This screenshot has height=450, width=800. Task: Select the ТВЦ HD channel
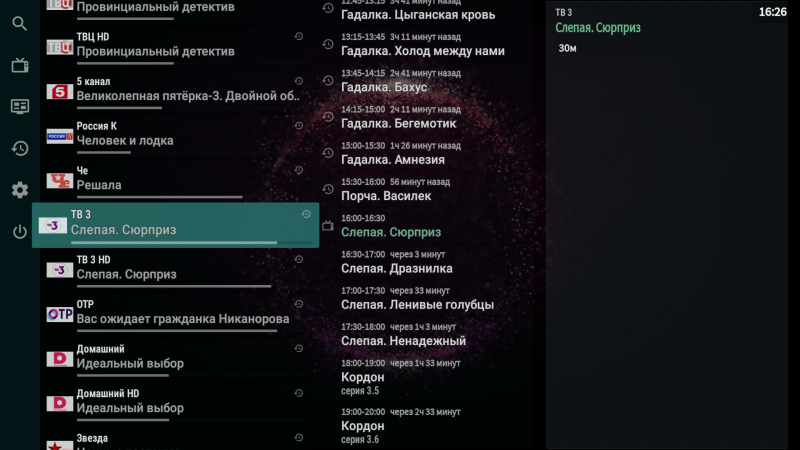(176, 46)
